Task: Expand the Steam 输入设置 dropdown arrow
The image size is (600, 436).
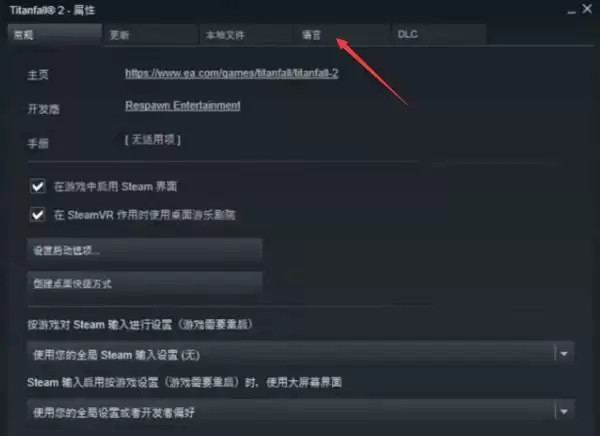Action: 564,354
